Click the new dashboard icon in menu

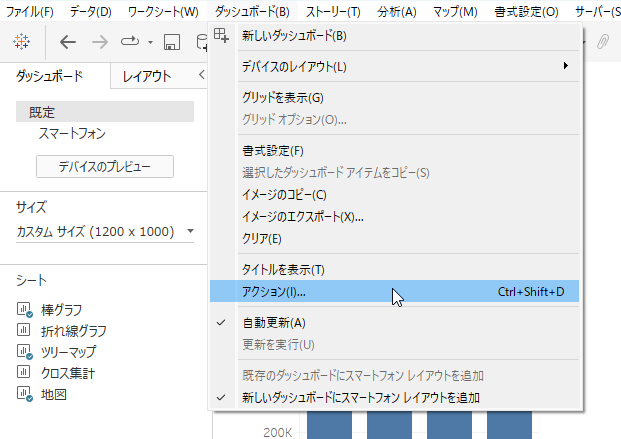pyautogui.click(x=222, y=35)
